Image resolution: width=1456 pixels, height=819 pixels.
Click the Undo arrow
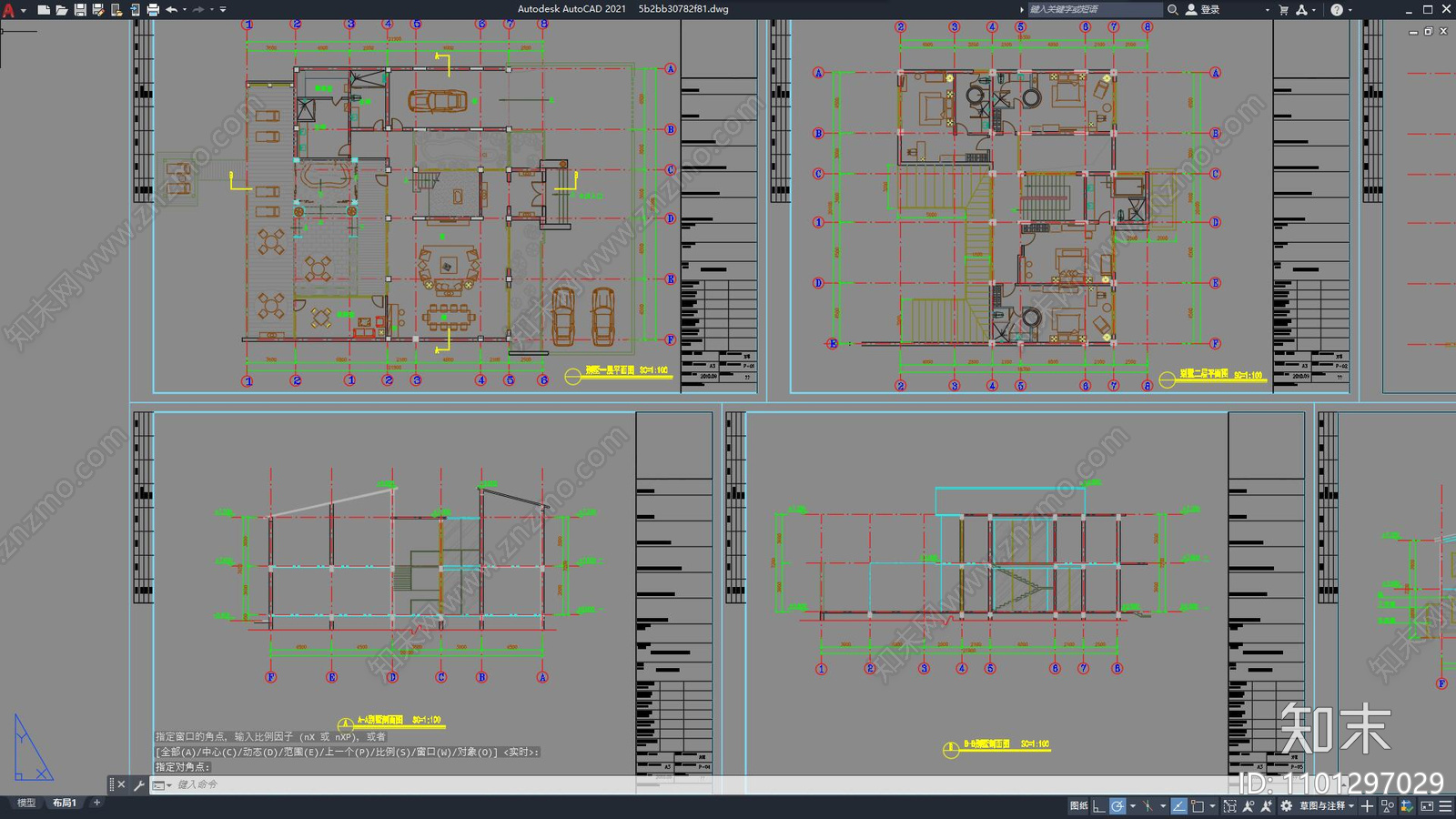pos(171,10)
